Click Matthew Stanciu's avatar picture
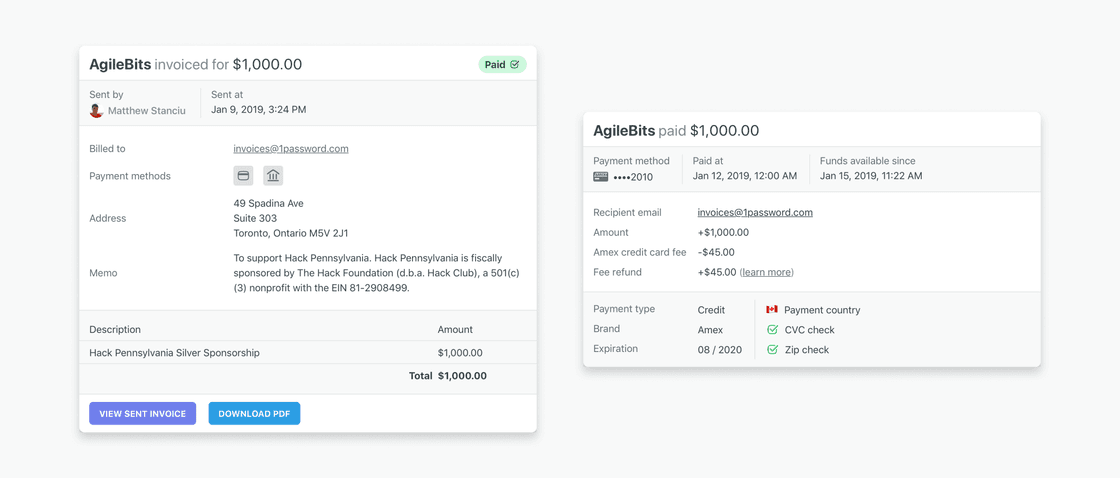 click(x=96, y=111)
